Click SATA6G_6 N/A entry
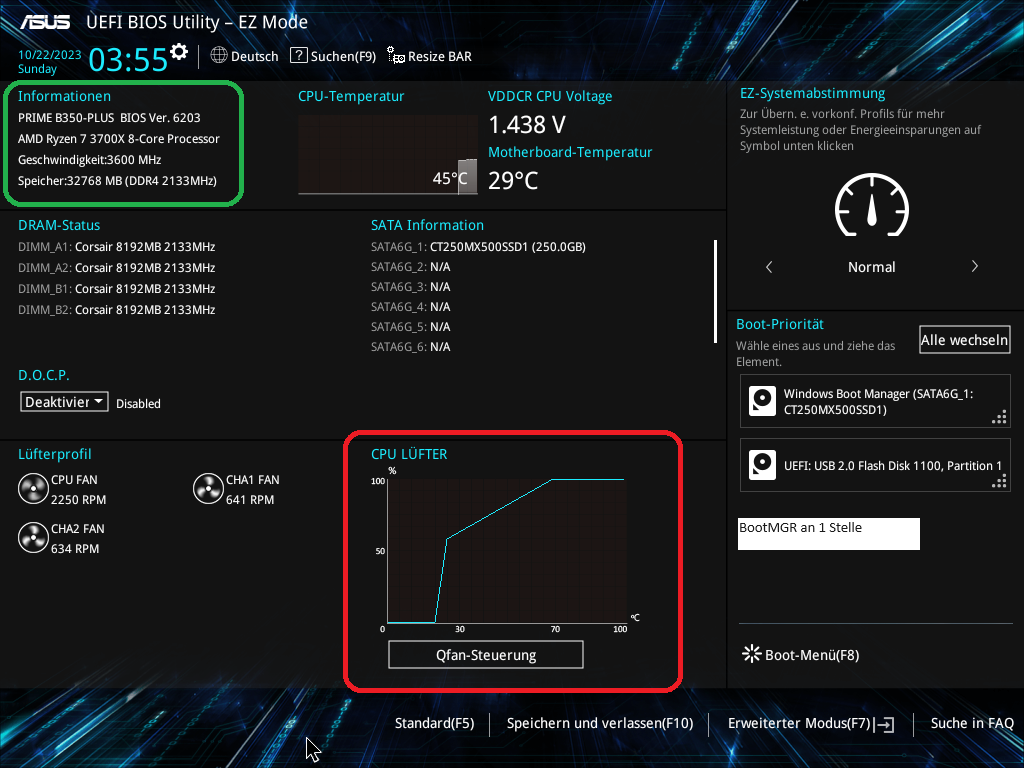Screen dimensions: 1024x768 tap(411, 347)
